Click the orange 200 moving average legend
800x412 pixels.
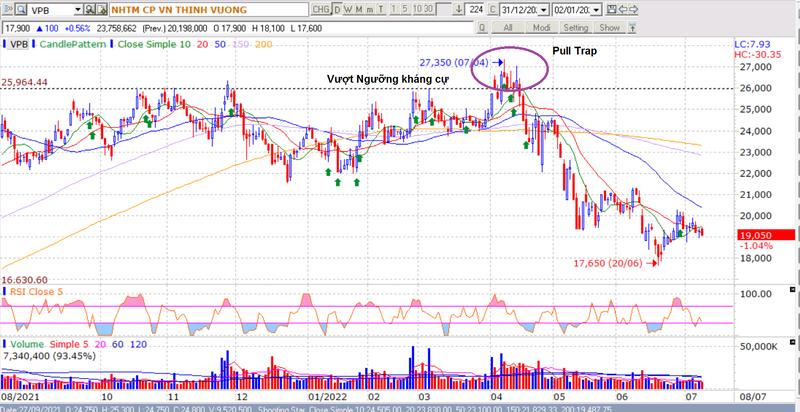[264, 44]
